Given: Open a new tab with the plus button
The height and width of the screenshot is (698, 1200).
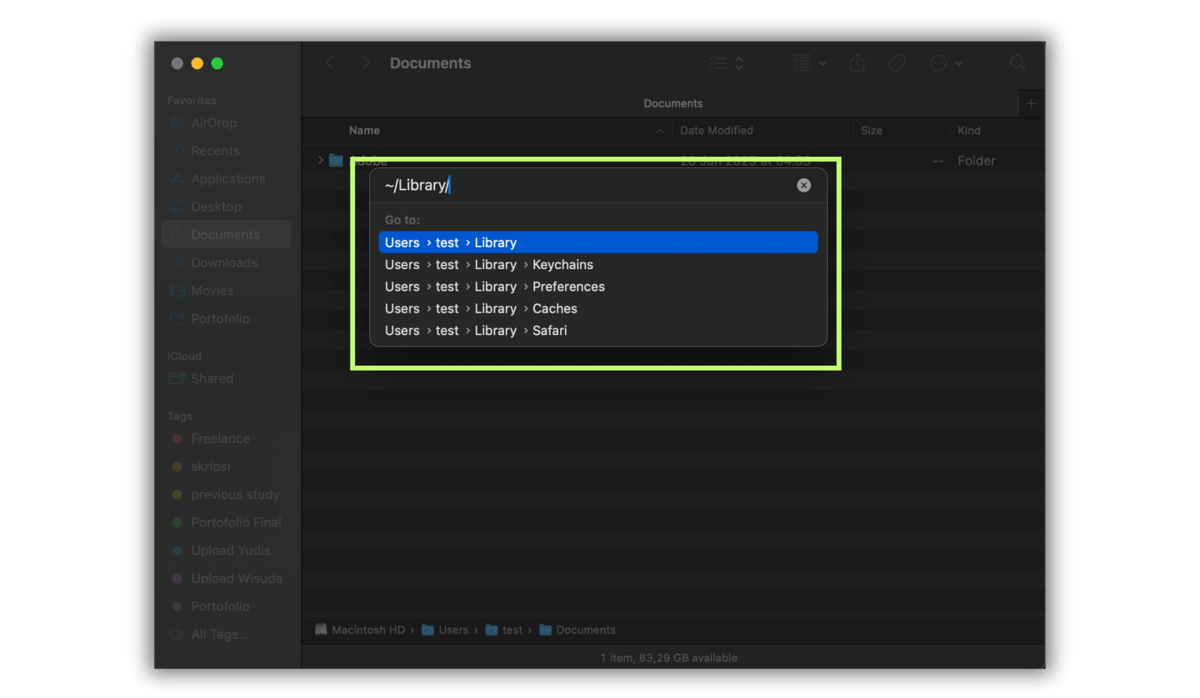Looking at the screenshot, I should point(1031,102).
